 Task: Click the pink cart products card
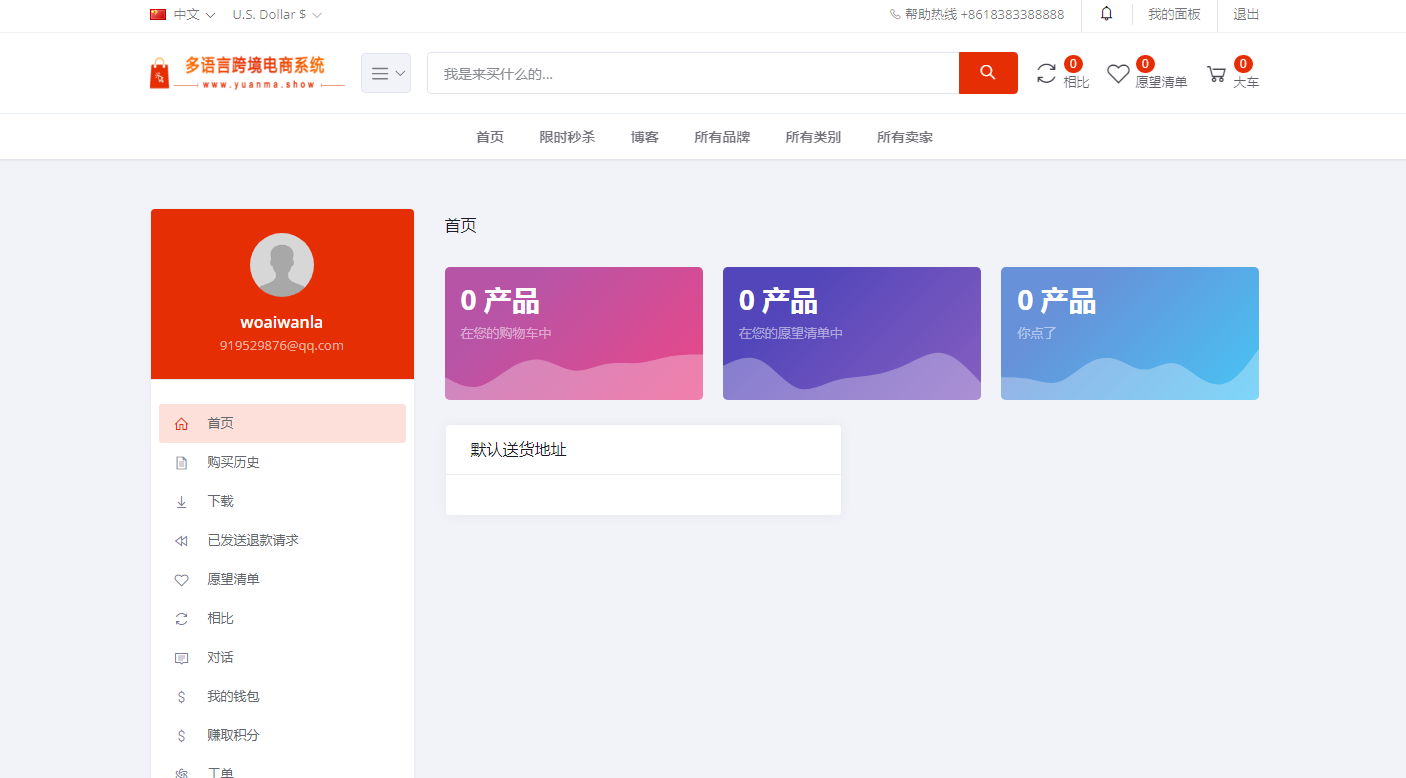tap(573, 333)
